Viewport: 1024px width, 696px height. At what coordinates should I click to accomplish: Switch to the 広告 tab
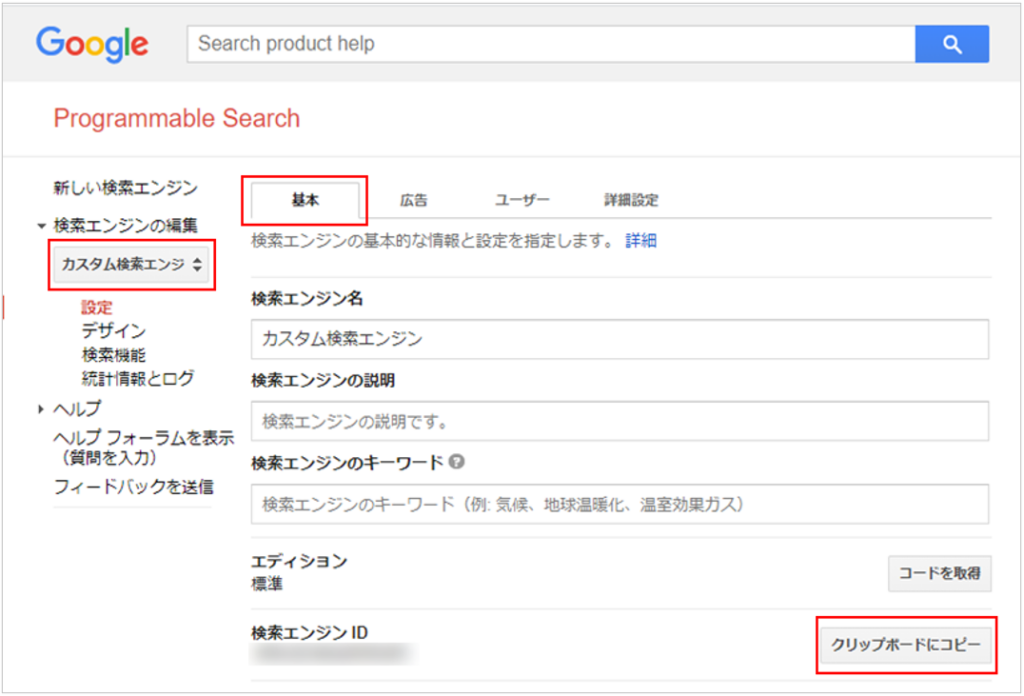(413, 200)
